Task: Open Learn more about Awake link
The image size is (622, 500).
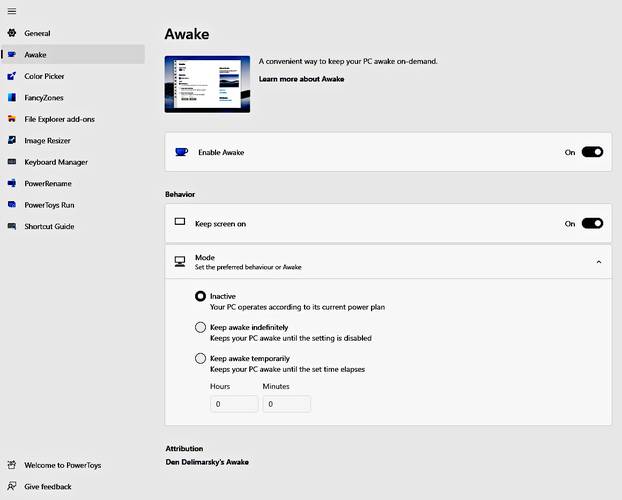Action: 301,79
